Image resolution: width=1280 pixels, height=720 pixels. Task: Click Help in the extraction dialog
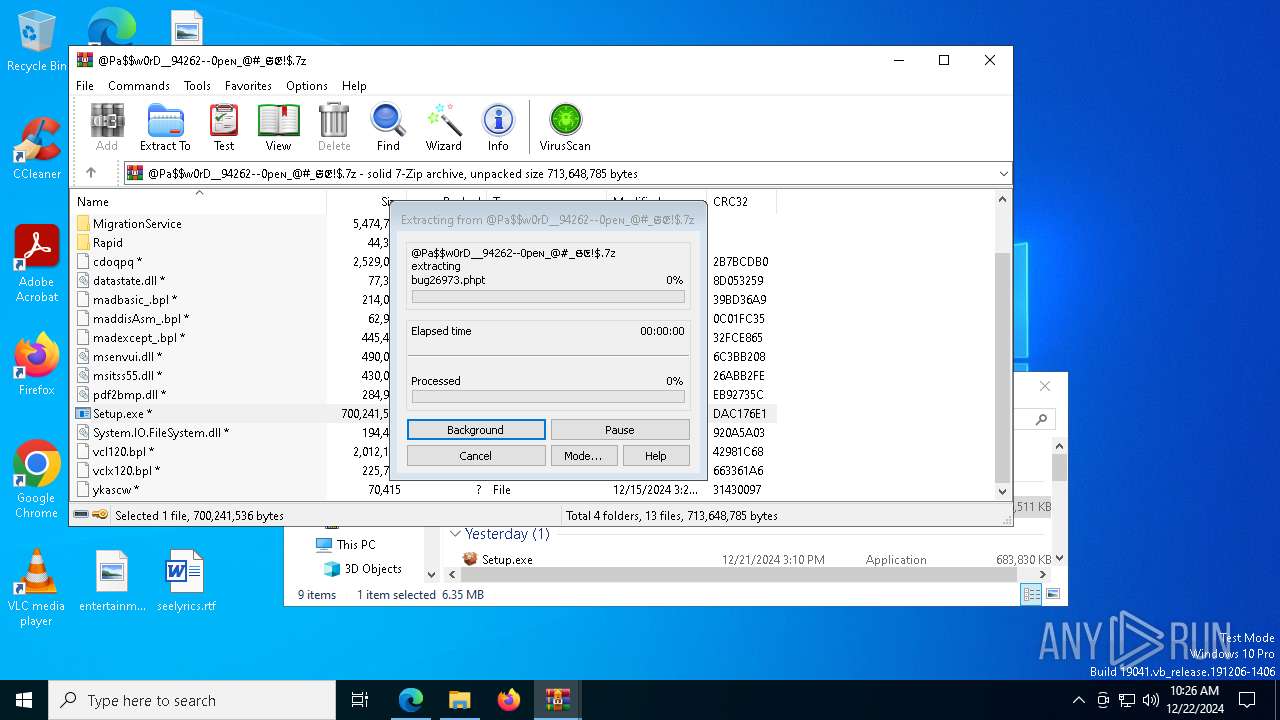656,456
